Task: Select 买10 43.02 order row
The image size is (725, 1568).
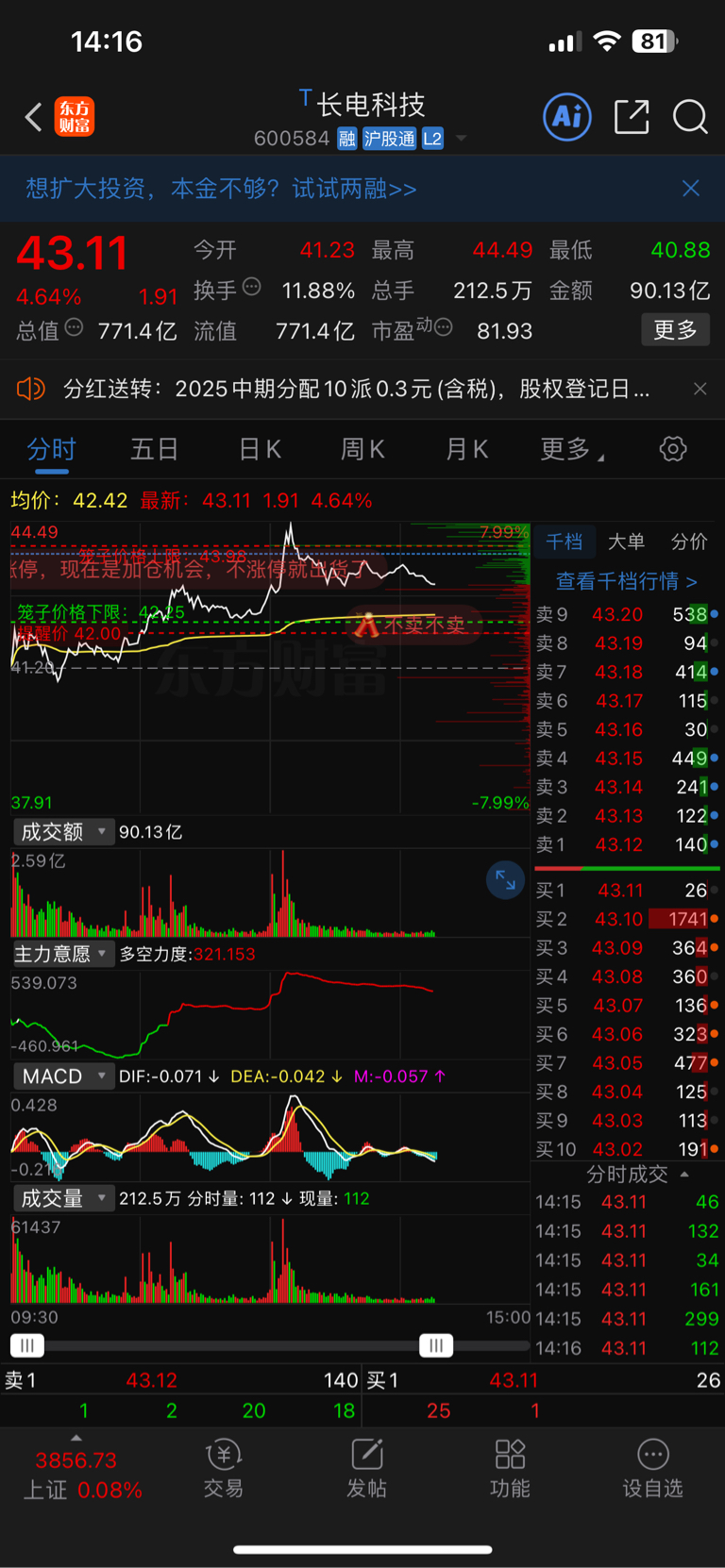Action: tap(627, 1149)
